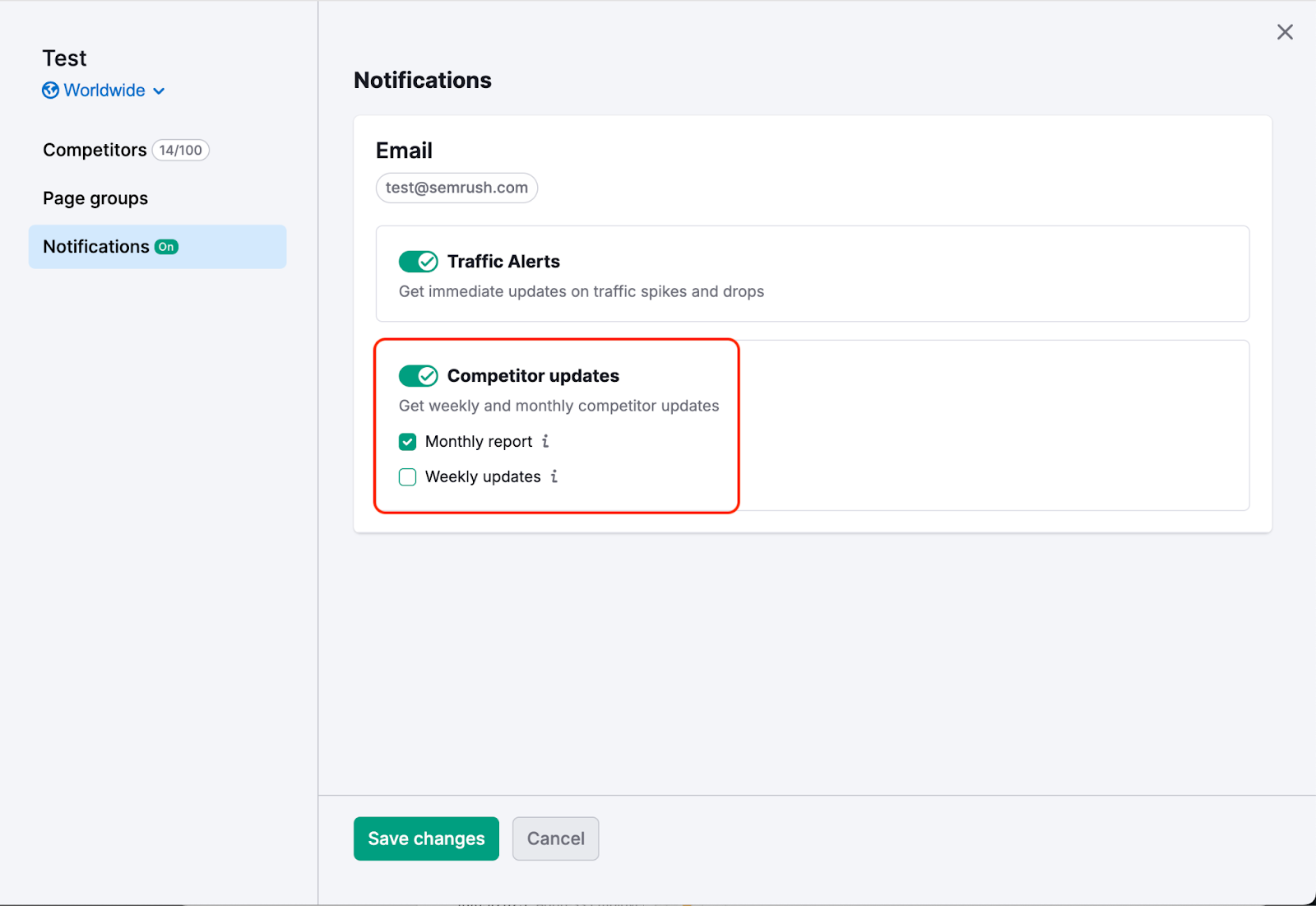Close the Notifications dialog
This screenshot has width=1316, height=906.
point(1284,31)
